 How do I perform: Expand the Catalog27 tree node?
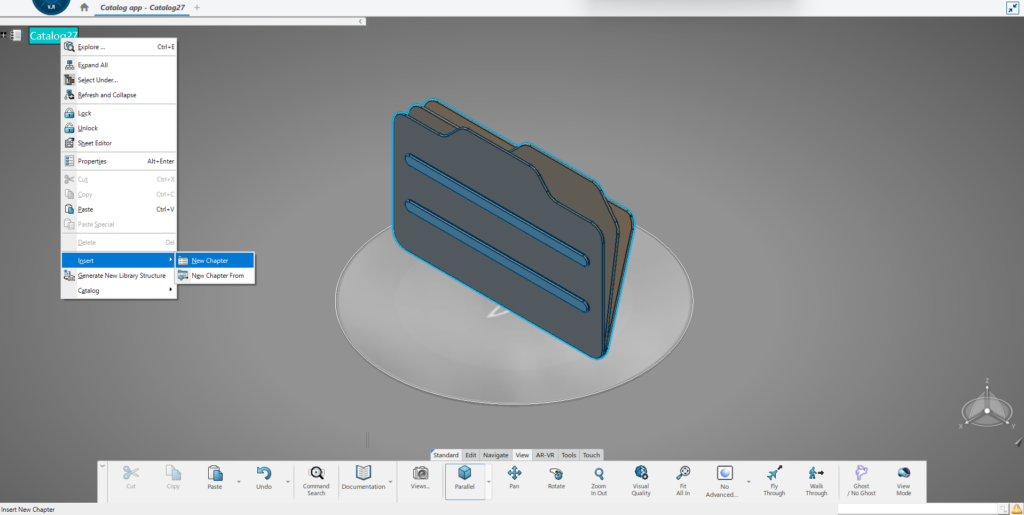click(4, 35)
